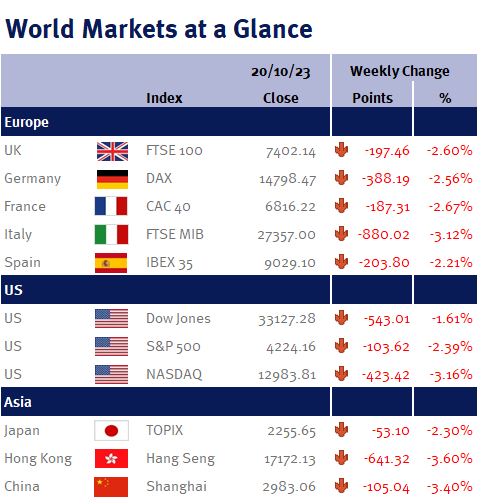Screen dimensions: 477x500
Task: Click the Hang Seng down arrow icon
Action: tap(341, 458)
